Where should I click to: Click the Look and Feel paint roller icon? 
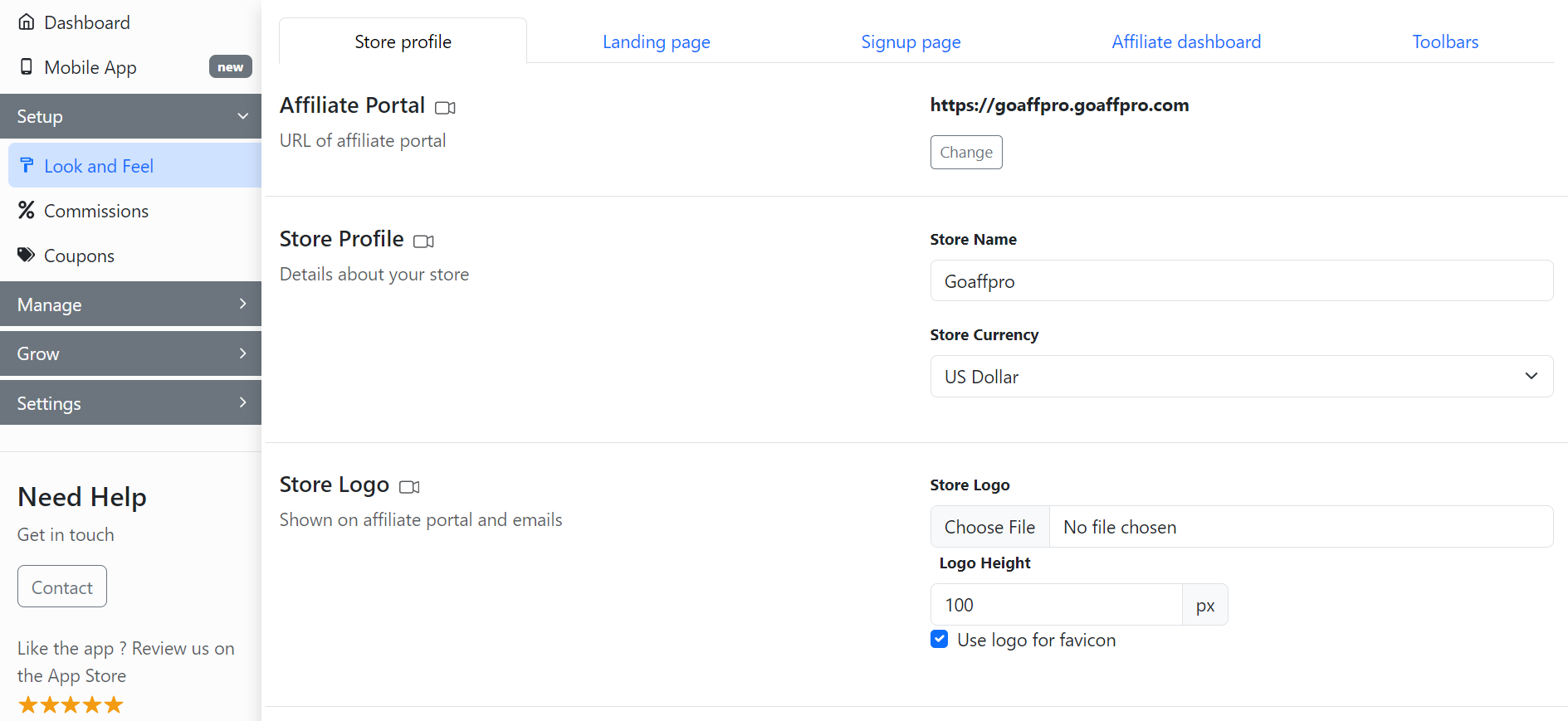tap(27, 166)
